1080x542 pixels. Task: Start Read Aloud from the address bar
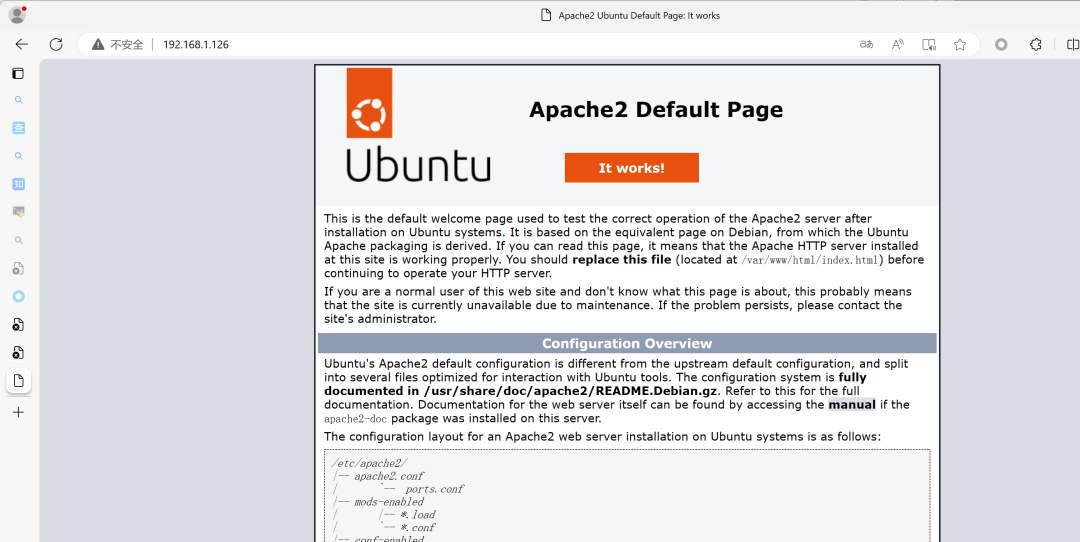click(897, 44)
